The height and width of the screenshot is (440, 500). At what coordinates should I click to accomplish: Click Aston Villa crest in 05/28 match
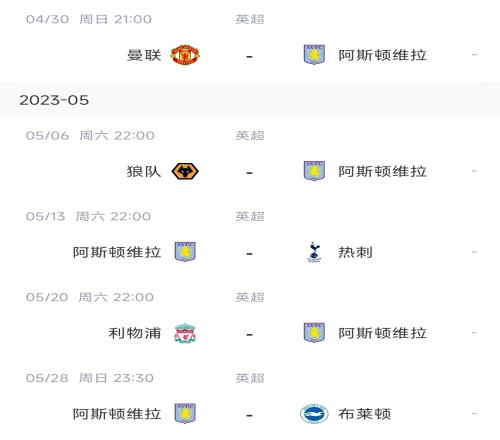185,413
